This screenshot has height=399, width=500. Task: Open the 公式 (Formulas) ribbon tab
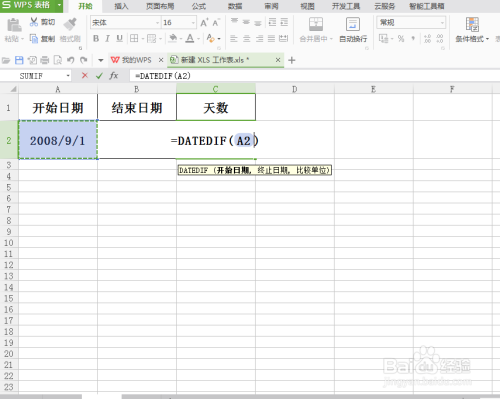[199, 6]
